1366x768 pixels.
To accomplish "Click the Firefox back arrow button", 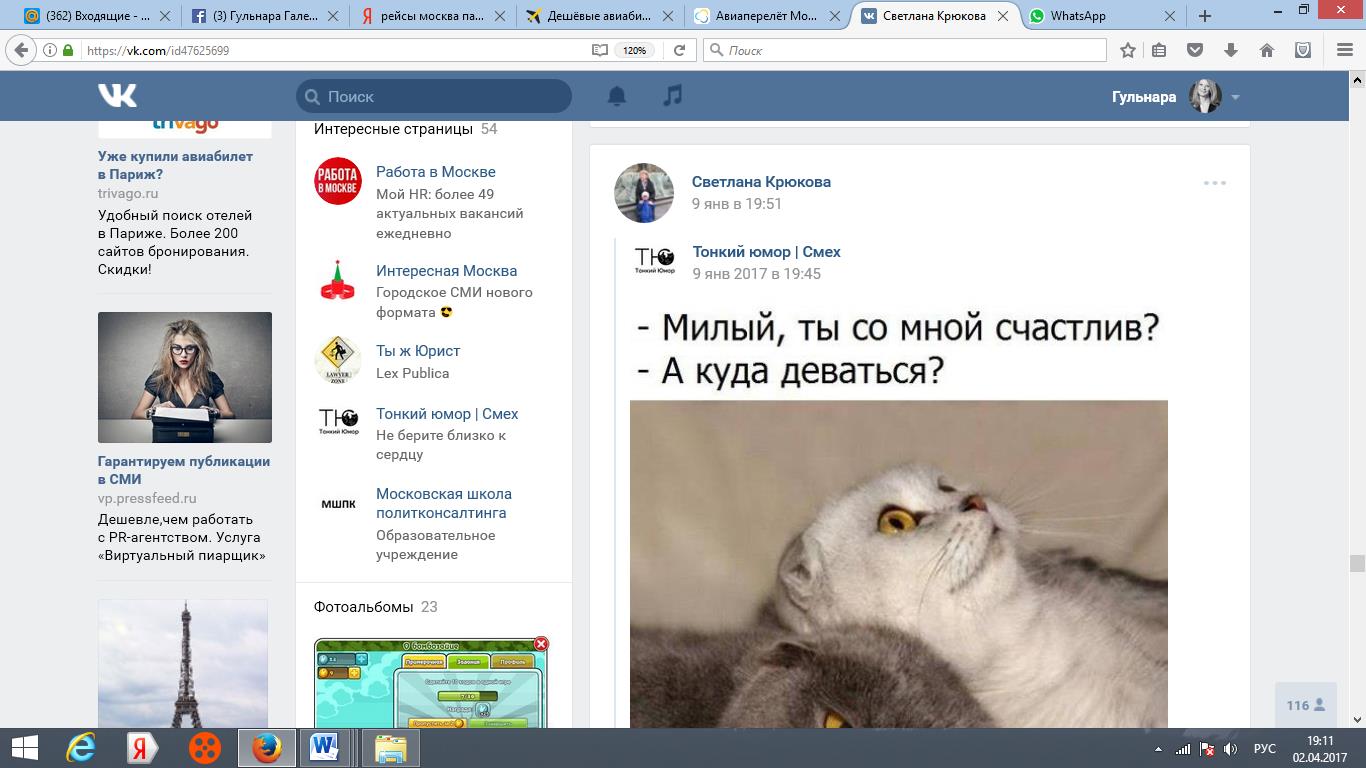I will [x=21, y=50].
